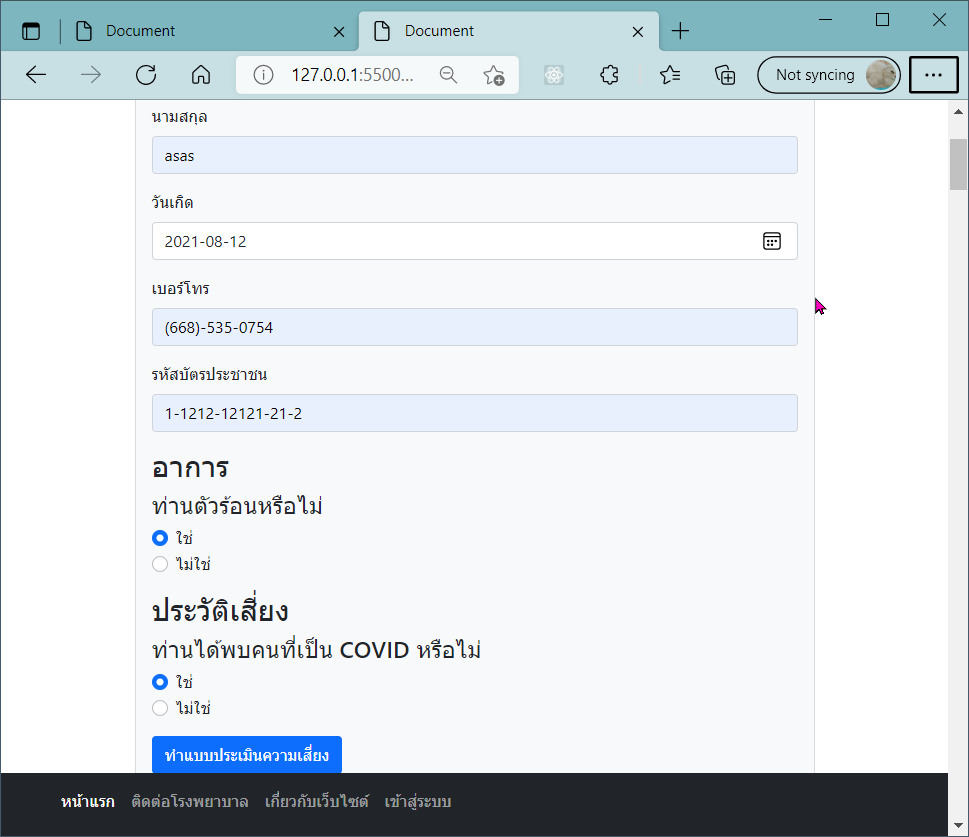Click เข้าสู่ระบบ login link
The height and width of the screenshot is (837, 969).
pyautogui.click(x=418, y=802)
